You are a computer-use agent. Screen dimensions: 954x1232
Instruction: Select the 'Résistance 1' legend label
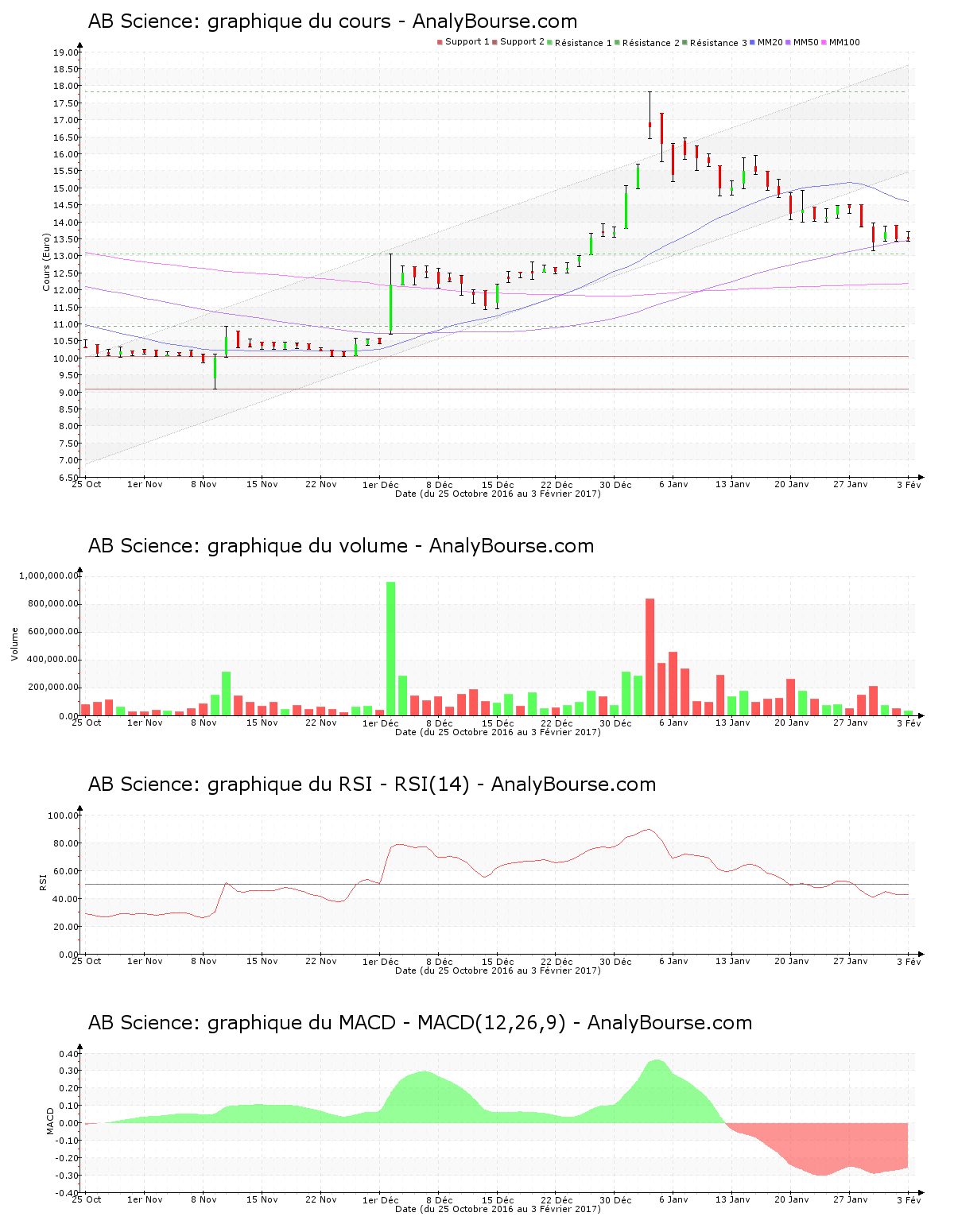(x=583, y=43)
